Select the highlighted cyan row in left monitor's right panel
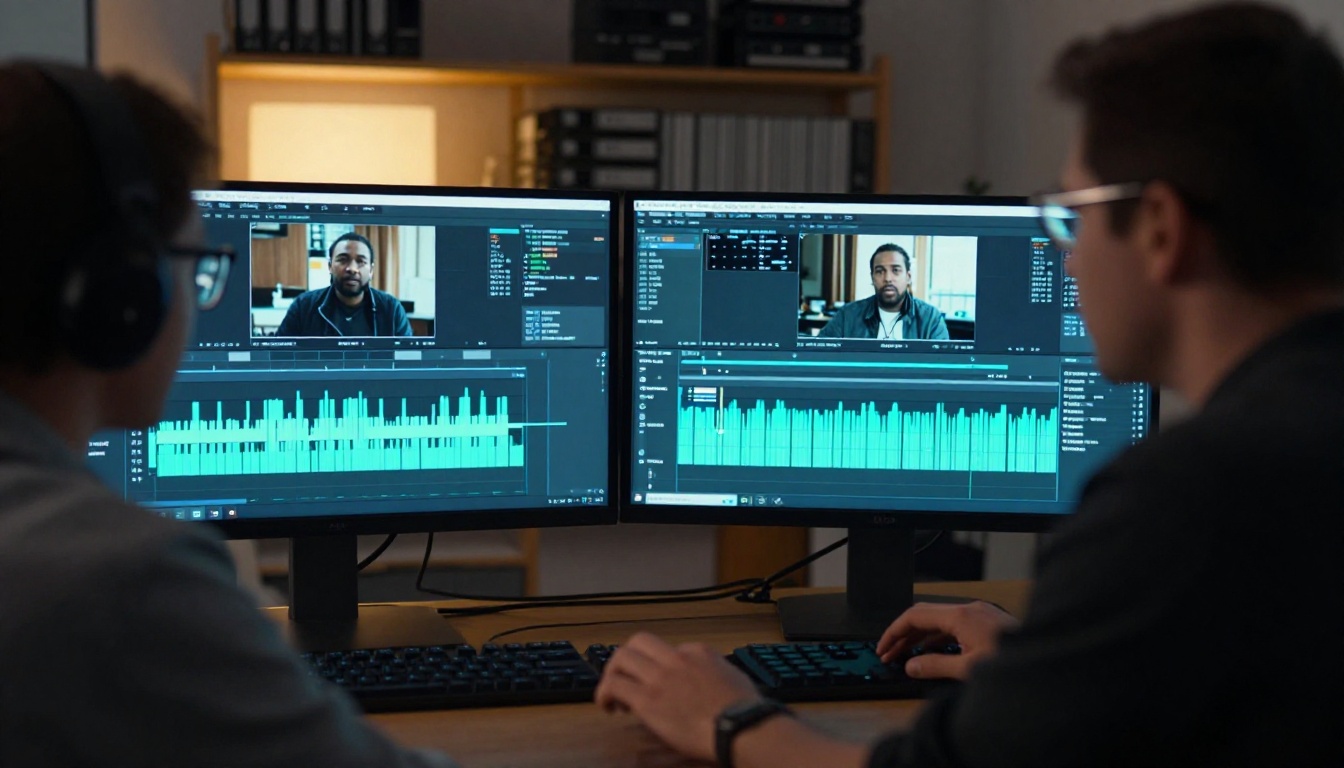This screenshot has width=1344, height=768. 505,232
